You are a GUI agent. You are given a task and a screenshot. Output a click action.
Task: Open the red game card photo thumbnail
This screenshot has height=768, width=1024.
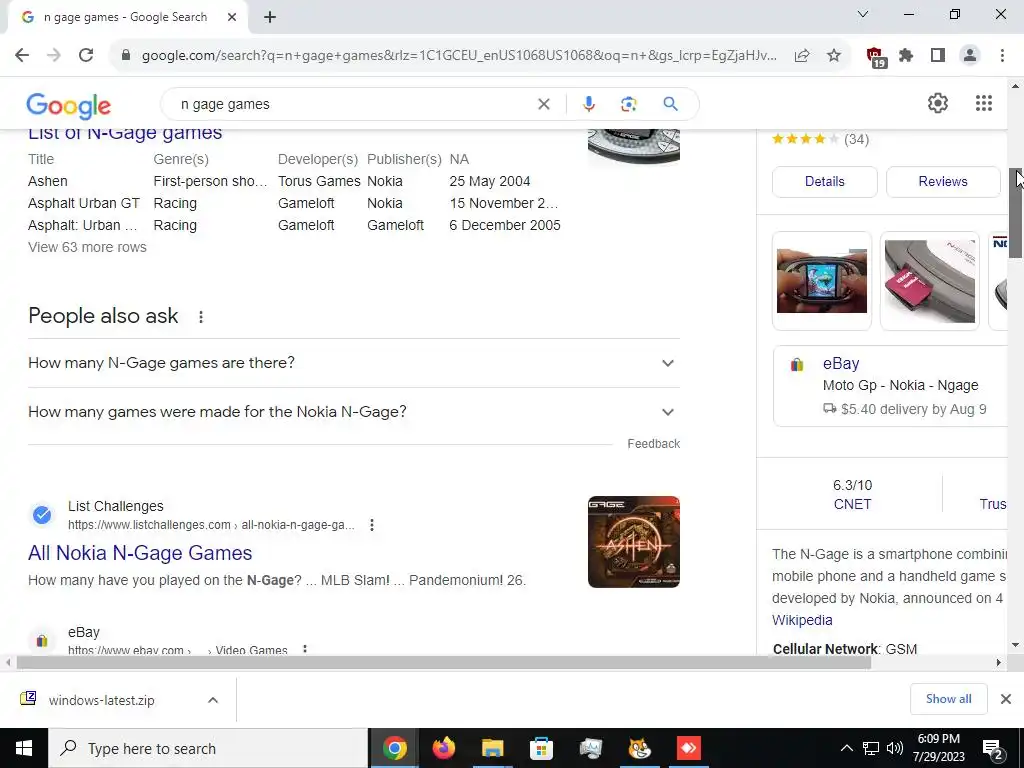(x=929, y=281)
